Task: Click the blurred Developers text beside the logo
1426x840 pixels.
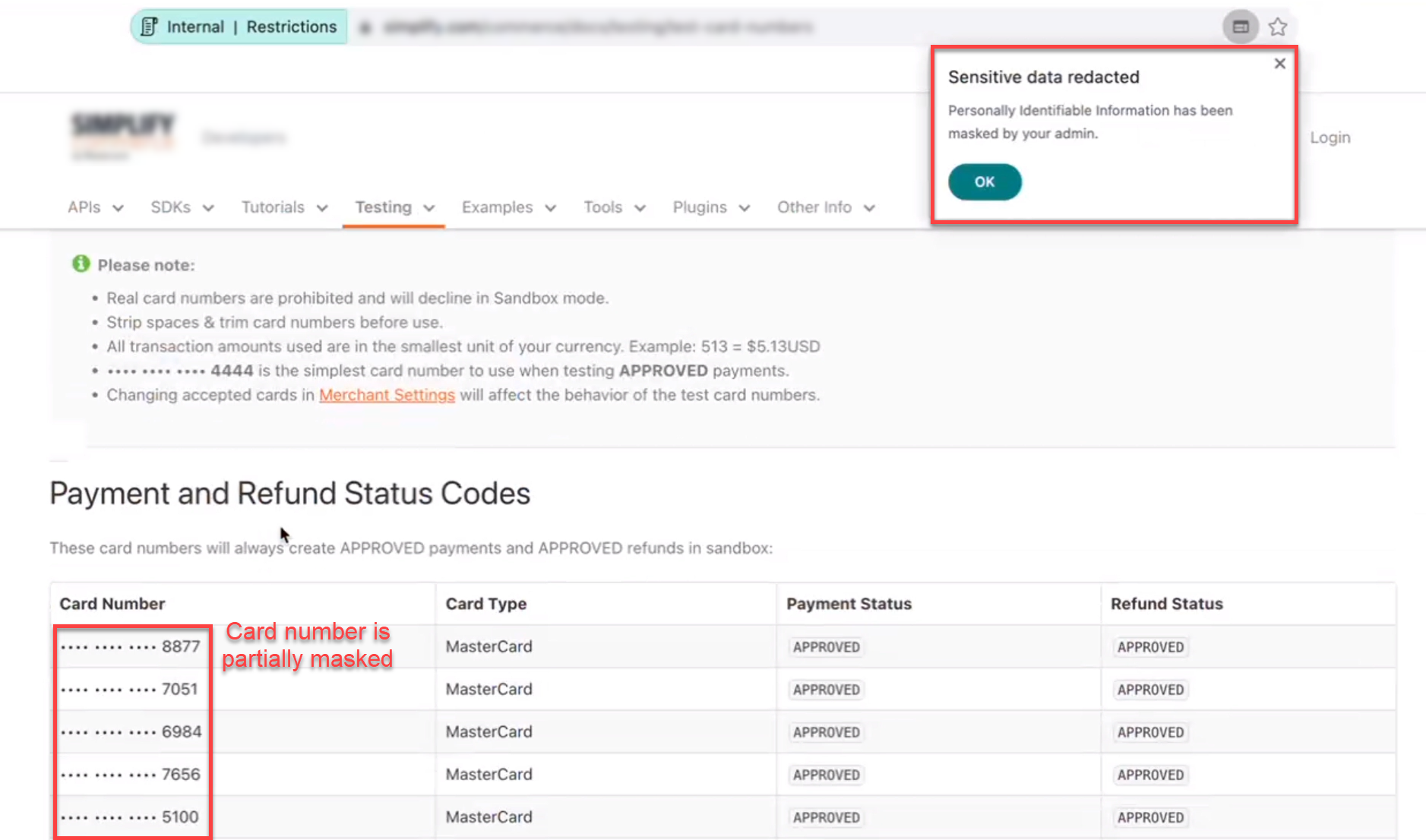Action: [244, 137]
